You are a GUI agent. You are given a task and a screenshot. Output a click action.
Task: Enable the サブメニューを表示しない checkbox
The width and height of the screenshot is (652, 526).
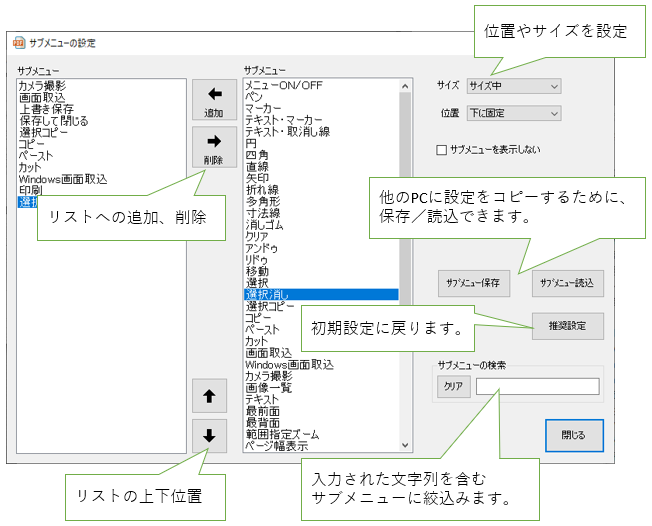tap(442, 151)
